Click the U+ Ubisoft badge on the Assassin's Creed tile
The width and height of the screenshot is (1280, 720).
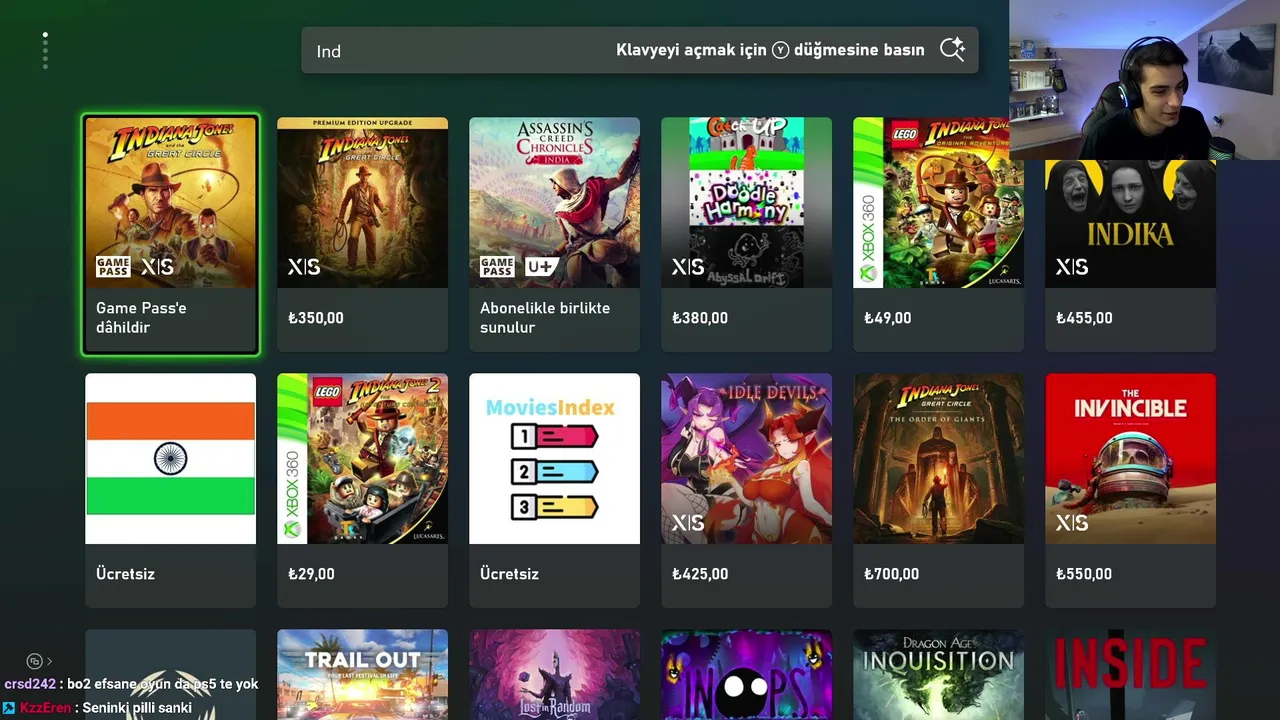(x=542, y=267)
